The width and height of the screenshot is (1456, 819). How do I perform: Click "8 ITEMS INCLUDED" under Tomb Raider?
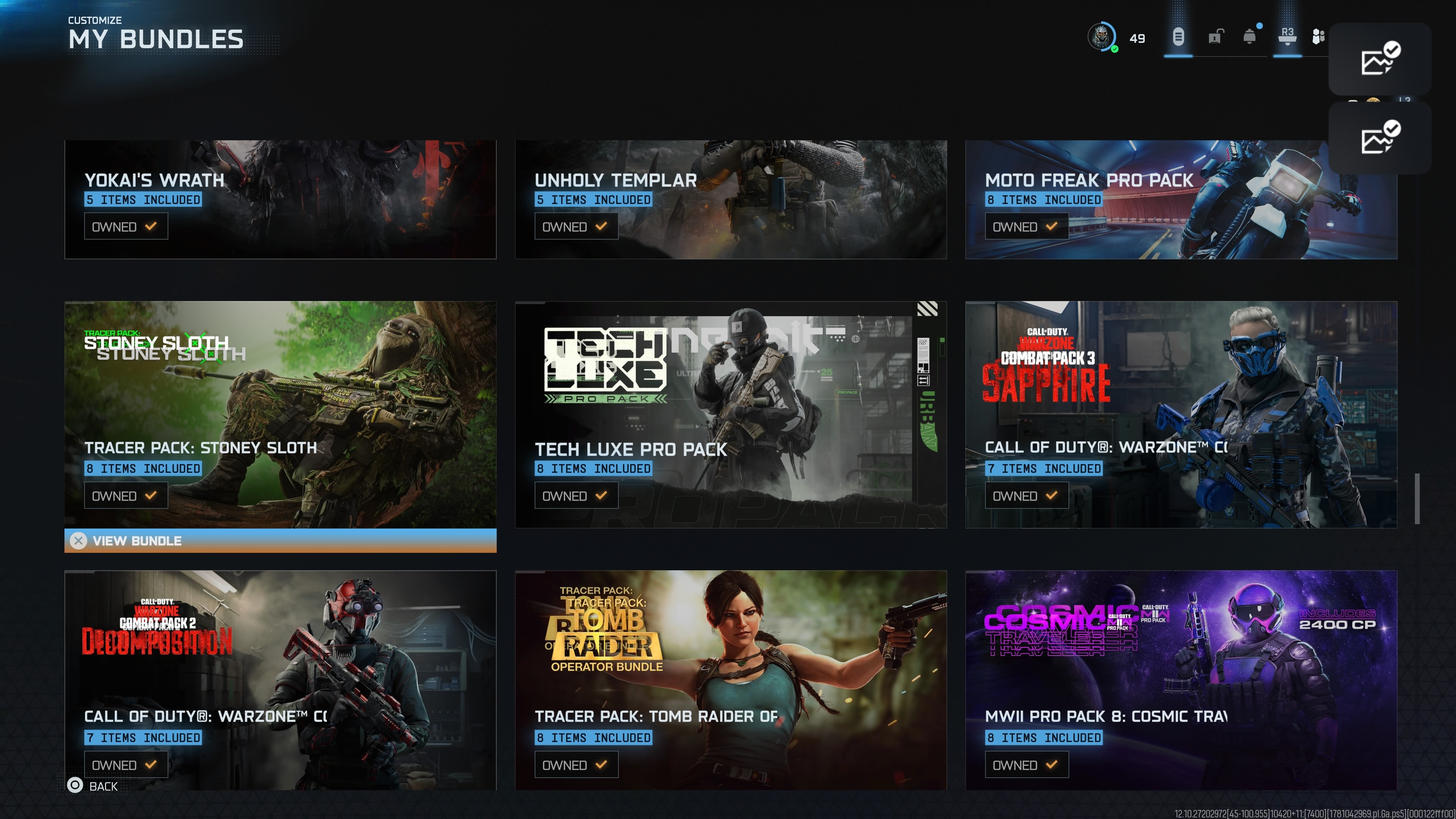click(593, 737)
